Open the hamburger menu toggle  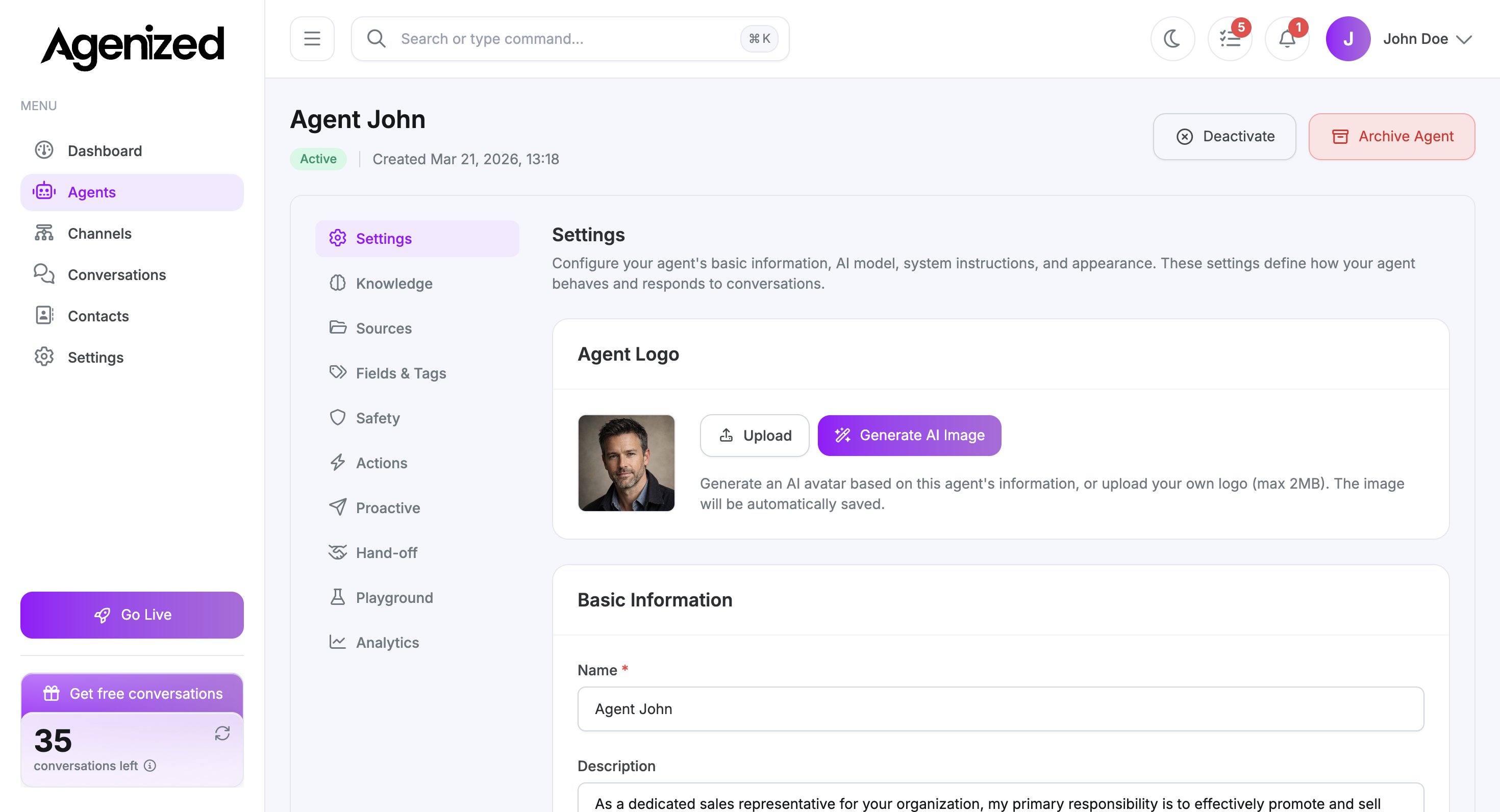coord(312,38)
